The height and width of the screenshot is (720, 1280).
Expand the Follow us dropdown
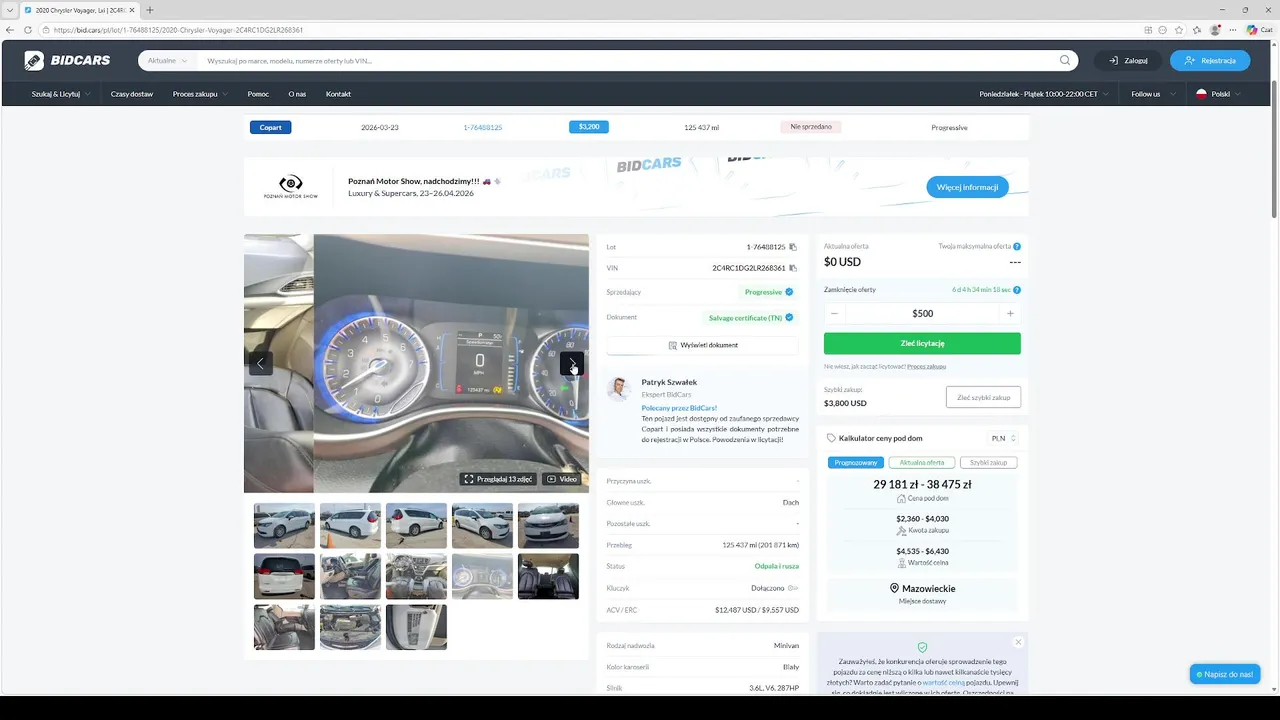click(1151, 94)
